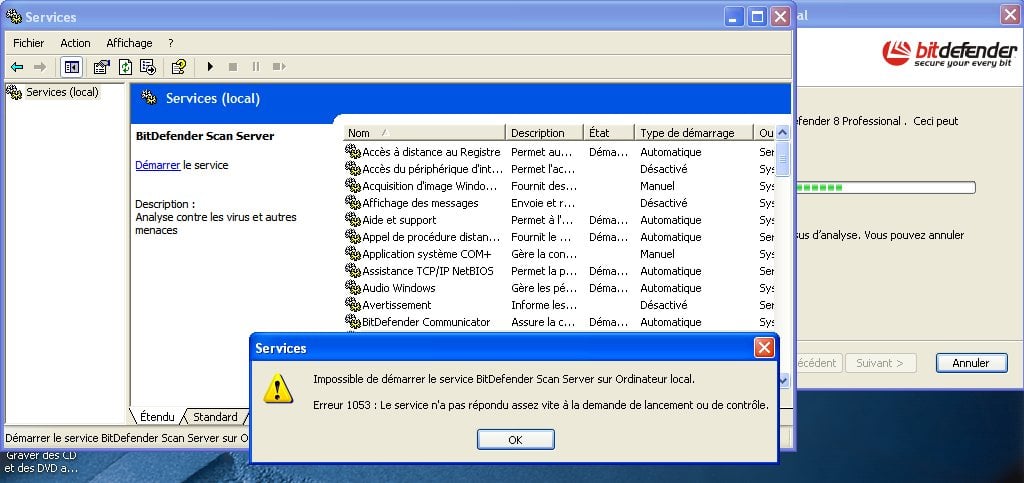The width and height of the screenshot is (1024, 483).
Task: Click the warning icon in the error dialog
Action: pyautogui.click(x=278, y=388)
